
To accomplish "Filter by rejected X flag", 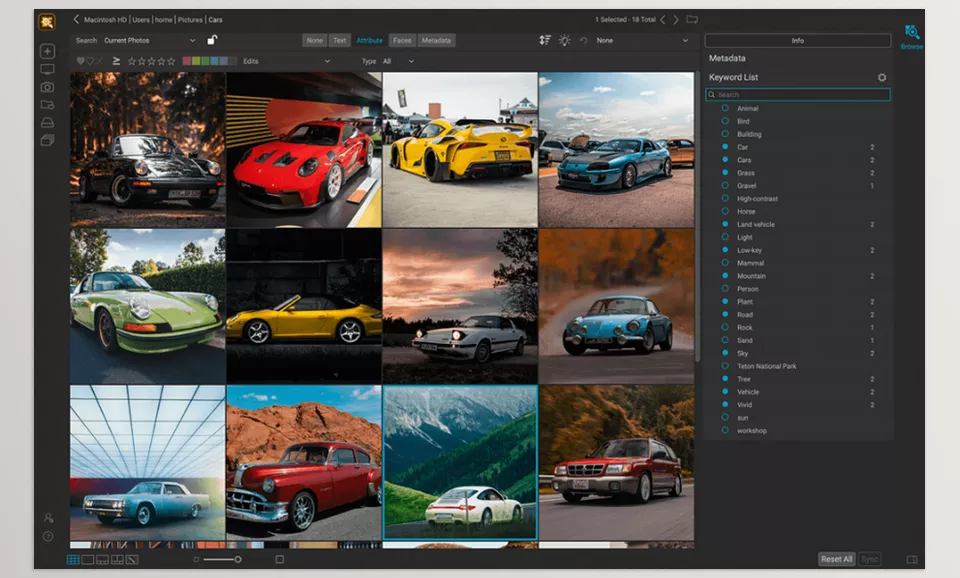I will [x=99, y=61].
